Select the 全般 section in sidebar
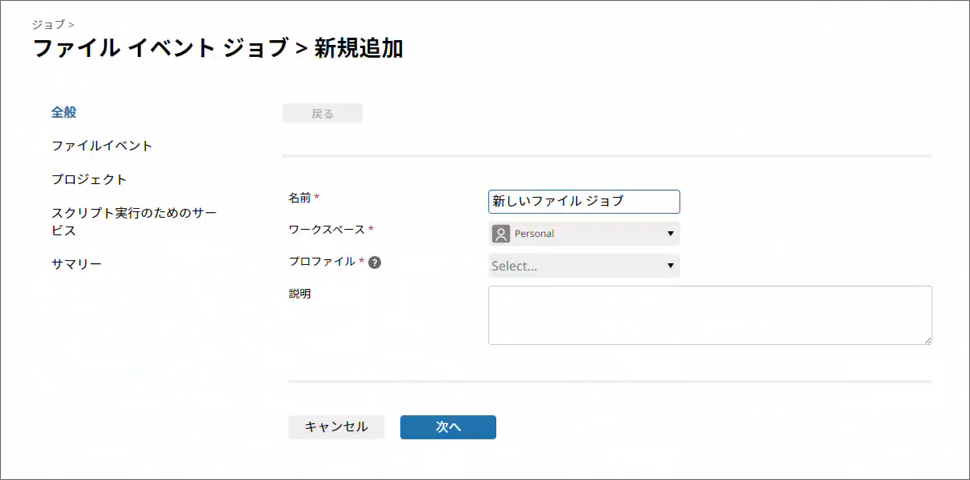 [64, 112]
